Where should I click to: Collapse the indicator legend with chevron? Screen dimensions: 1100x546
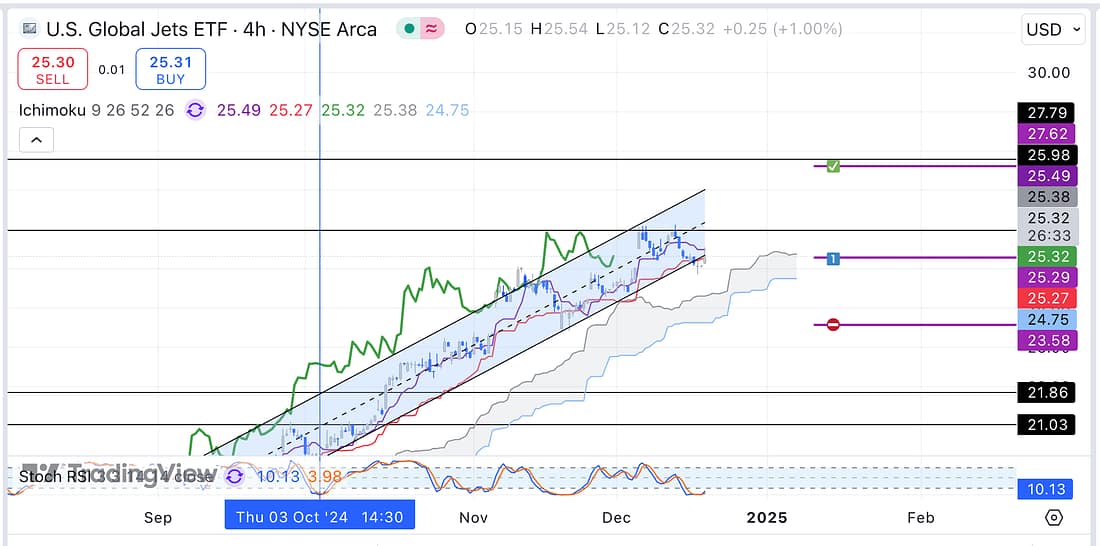pyautogui.click(x=36, y=141)
